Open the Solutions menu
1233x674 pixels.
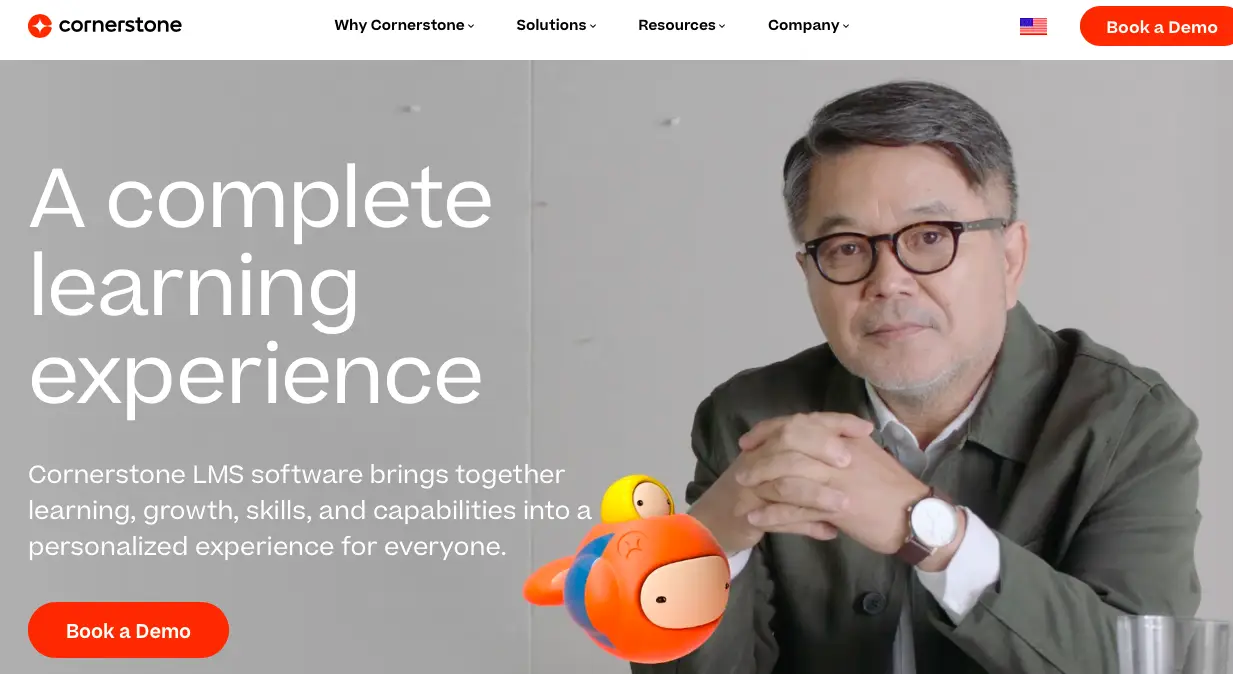(556, 25)
